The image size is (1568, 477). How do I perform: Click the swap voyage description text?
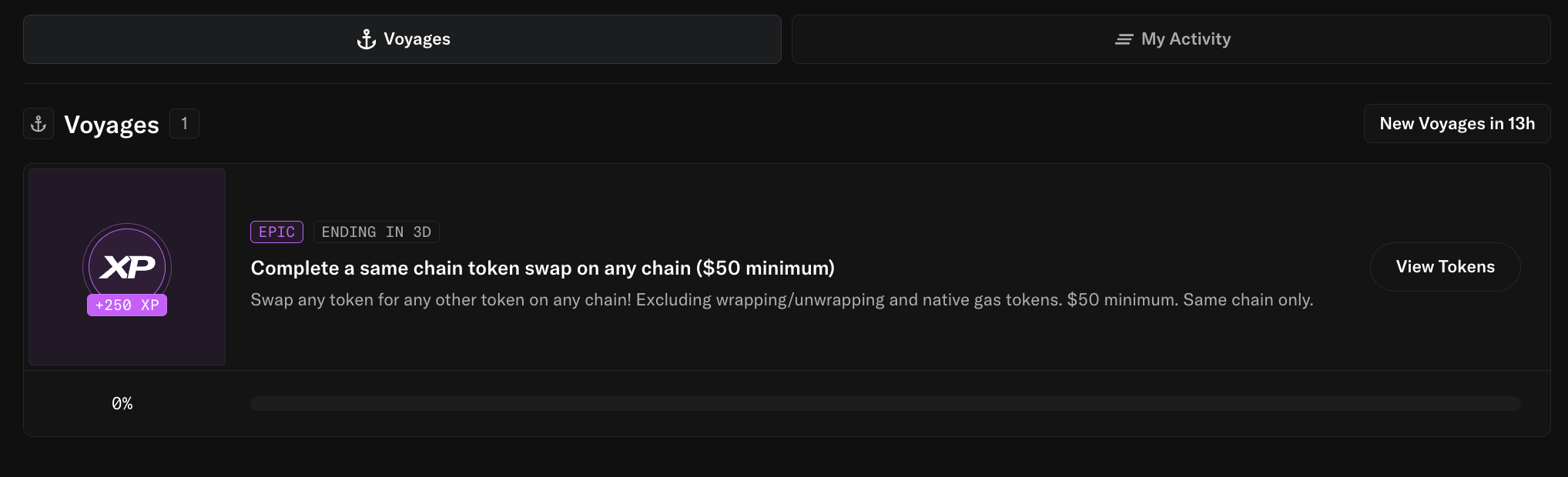(x=781, y=300)
